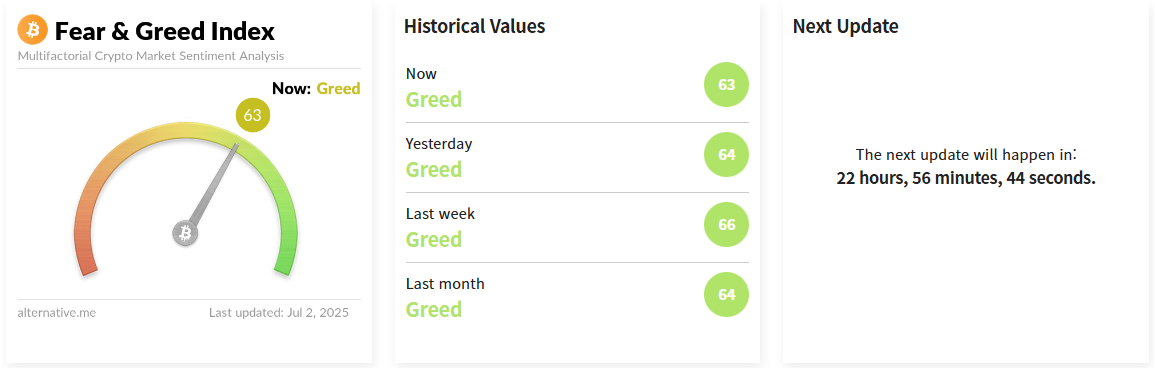The width and height of the screenshot is (1155, 368).
Task: Click the 63 gauge value bubble
Action: (253, 116)
